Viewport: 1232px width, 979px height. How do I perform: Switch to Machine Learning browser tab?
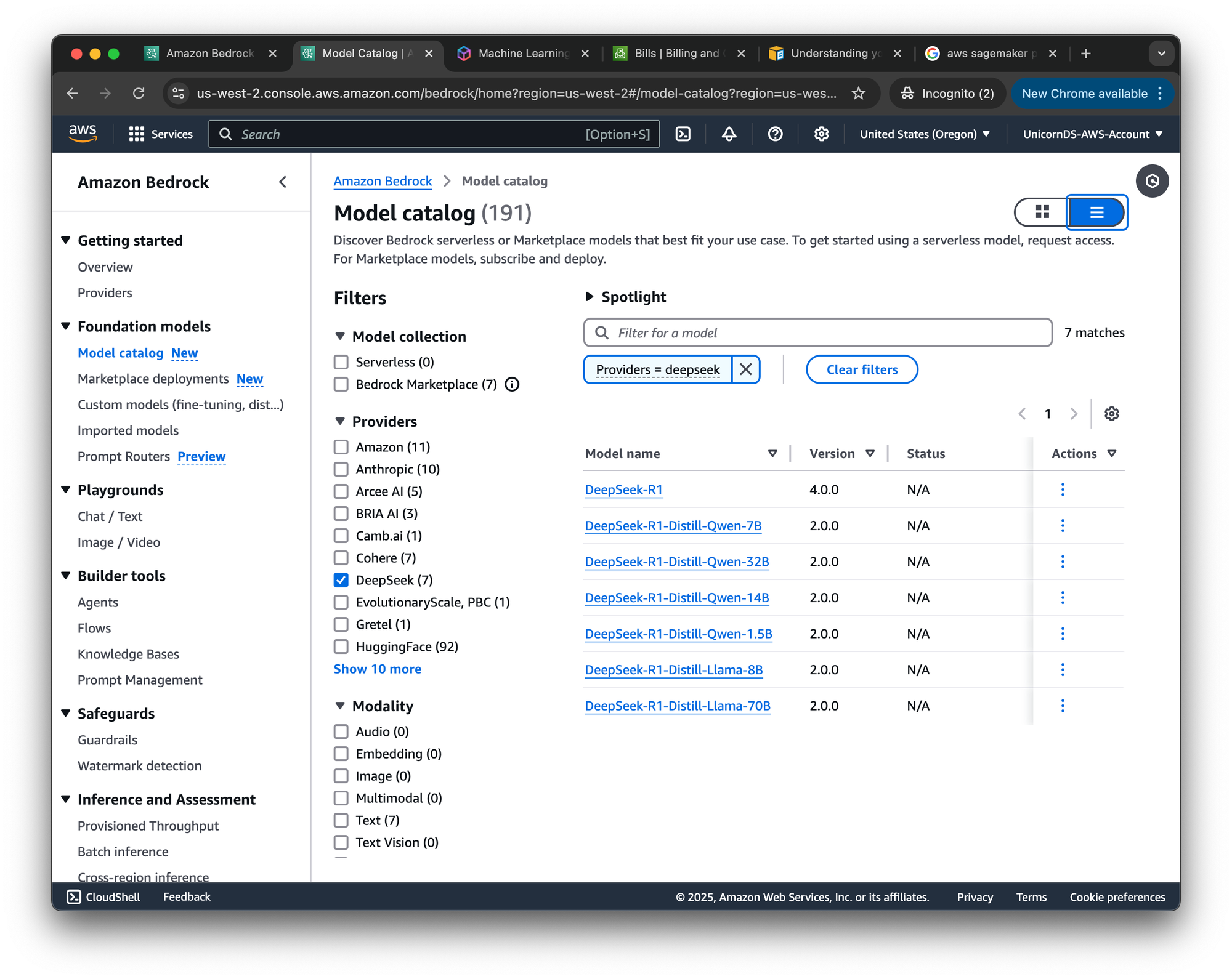[x=524, y=54]
